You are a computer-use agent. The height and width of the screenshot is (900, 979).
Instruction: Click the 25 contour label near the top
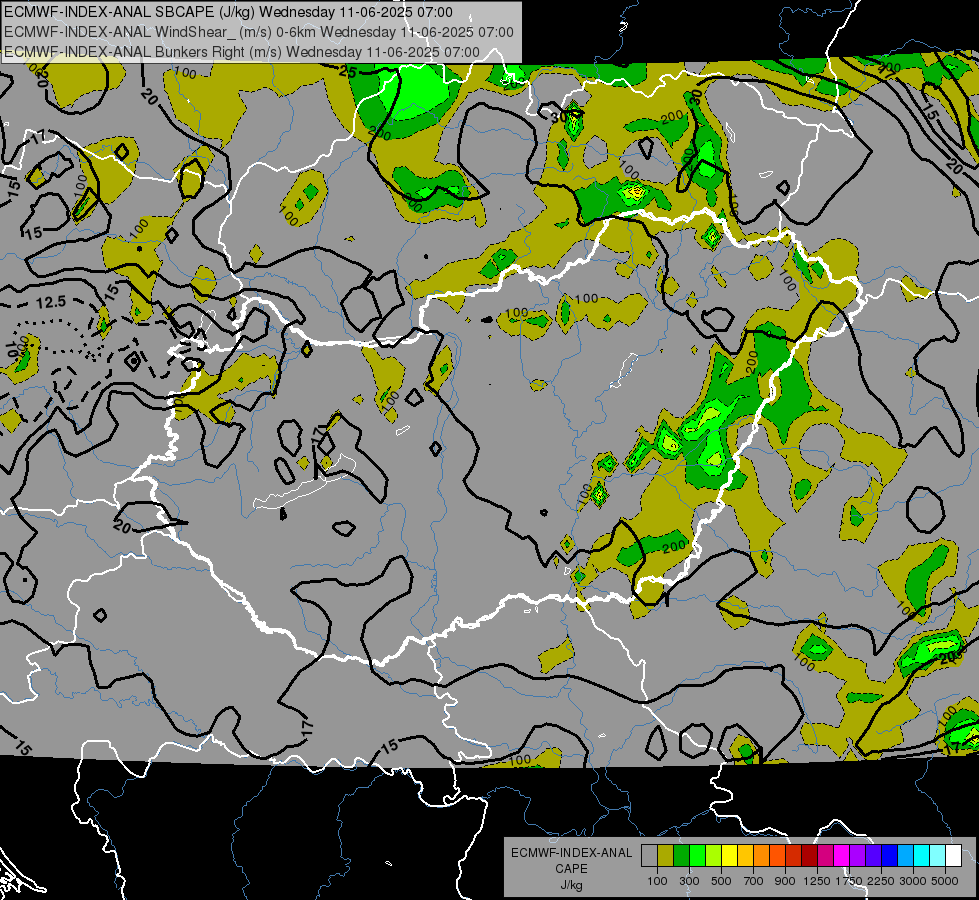click(x=348, y=72)
